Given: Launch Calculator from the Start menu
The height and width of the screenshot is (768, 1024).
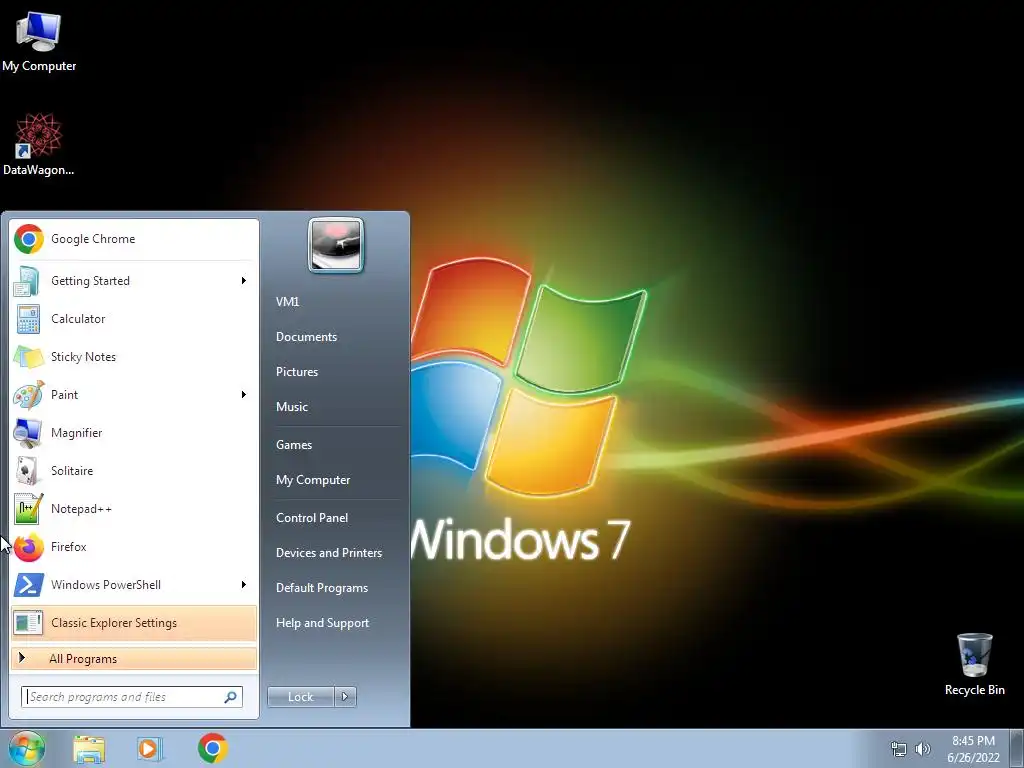Looking at the screenshot, I should click(x=135, y=319).
